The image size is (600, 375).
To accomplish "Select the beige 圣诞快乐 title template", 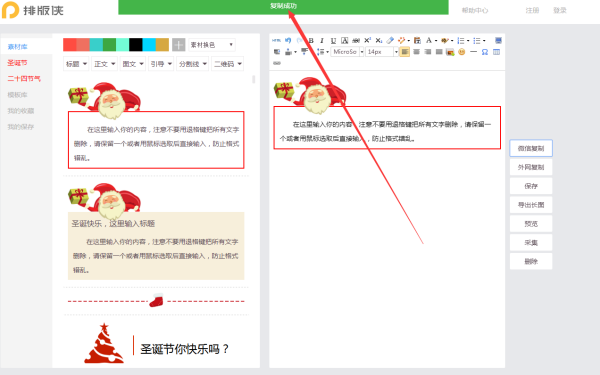I will (x=156, y=232).
